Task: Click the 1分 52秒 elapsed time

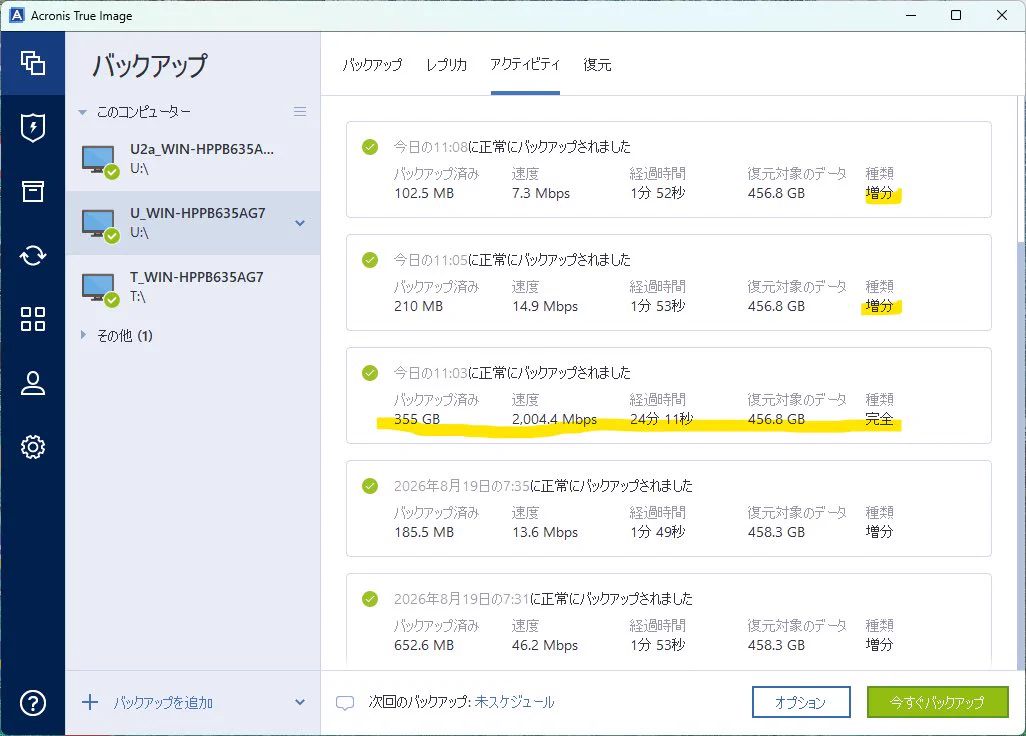Action: (x=658, y=194)
